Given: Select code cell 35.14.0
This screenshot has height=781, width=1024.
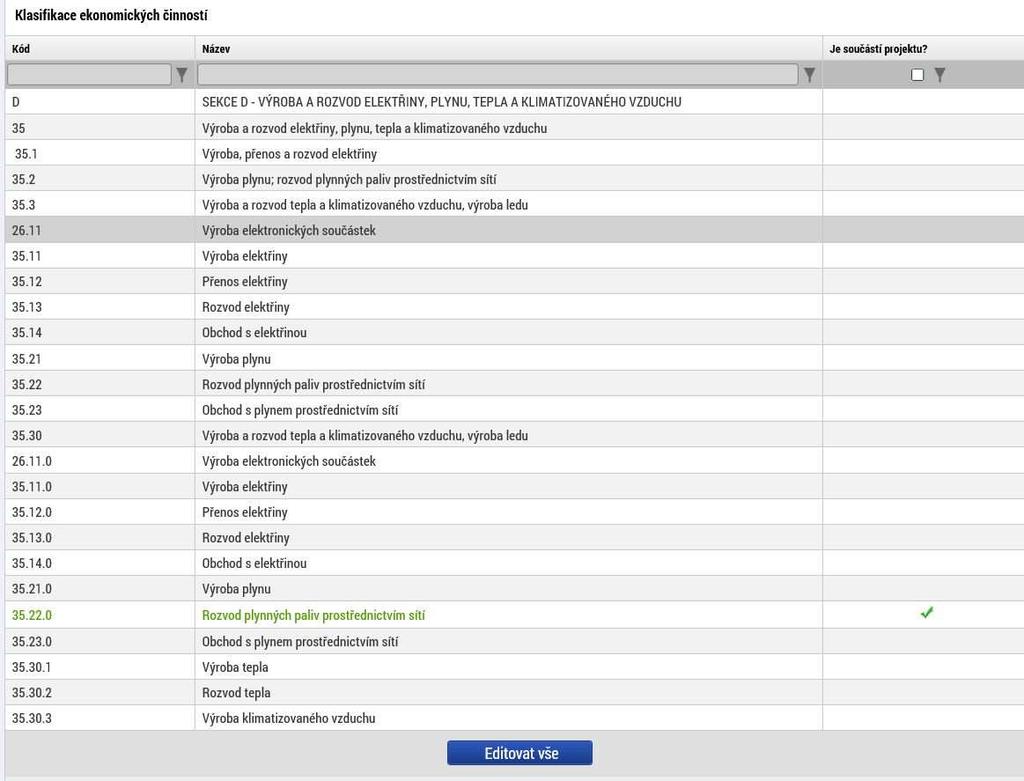Looking at the screenshot, I should 31,563.
